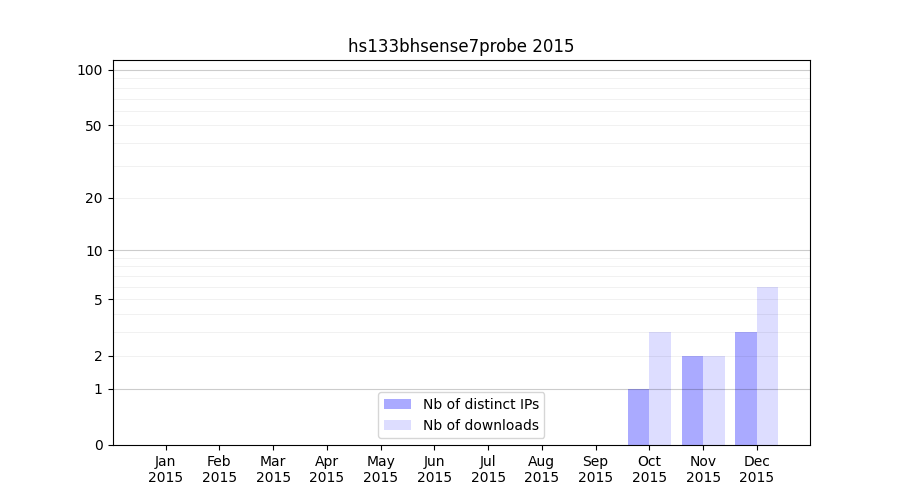Click the December distinct IPs bar
Screen dimensions: 900x500
click(746, 388)
